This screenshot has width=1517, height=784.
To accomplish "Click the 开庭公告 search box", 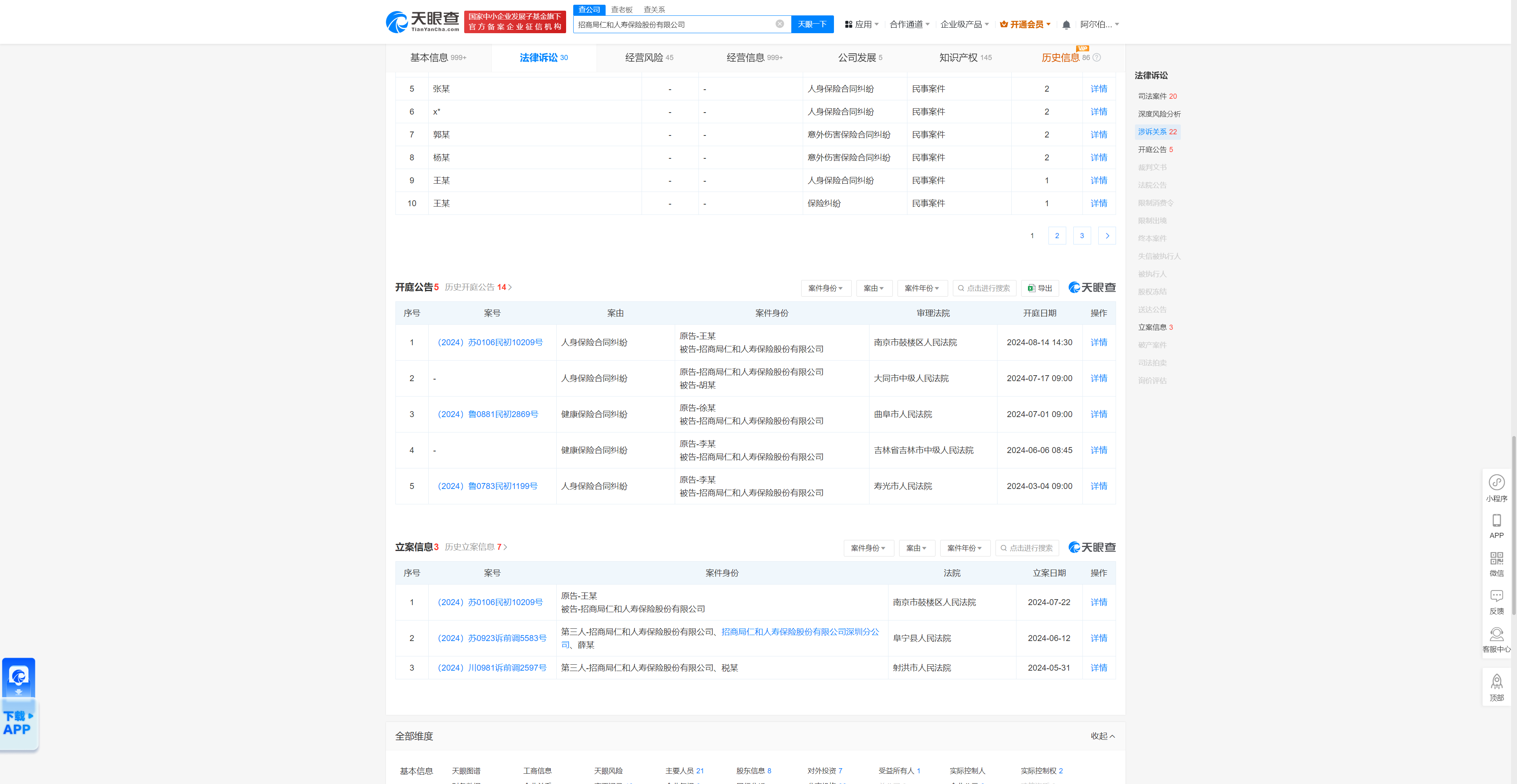I will pos(984,288).
